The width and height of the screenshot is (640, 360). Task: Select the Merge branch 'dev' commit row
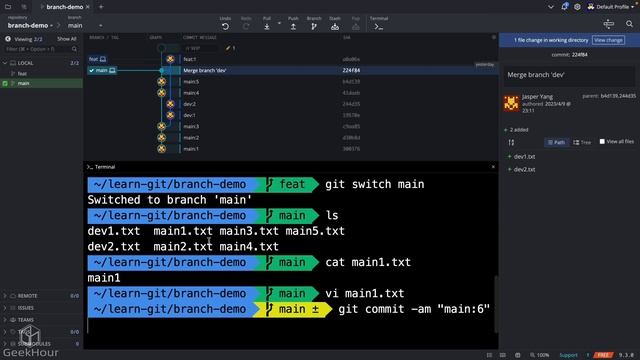pos(291,70)
